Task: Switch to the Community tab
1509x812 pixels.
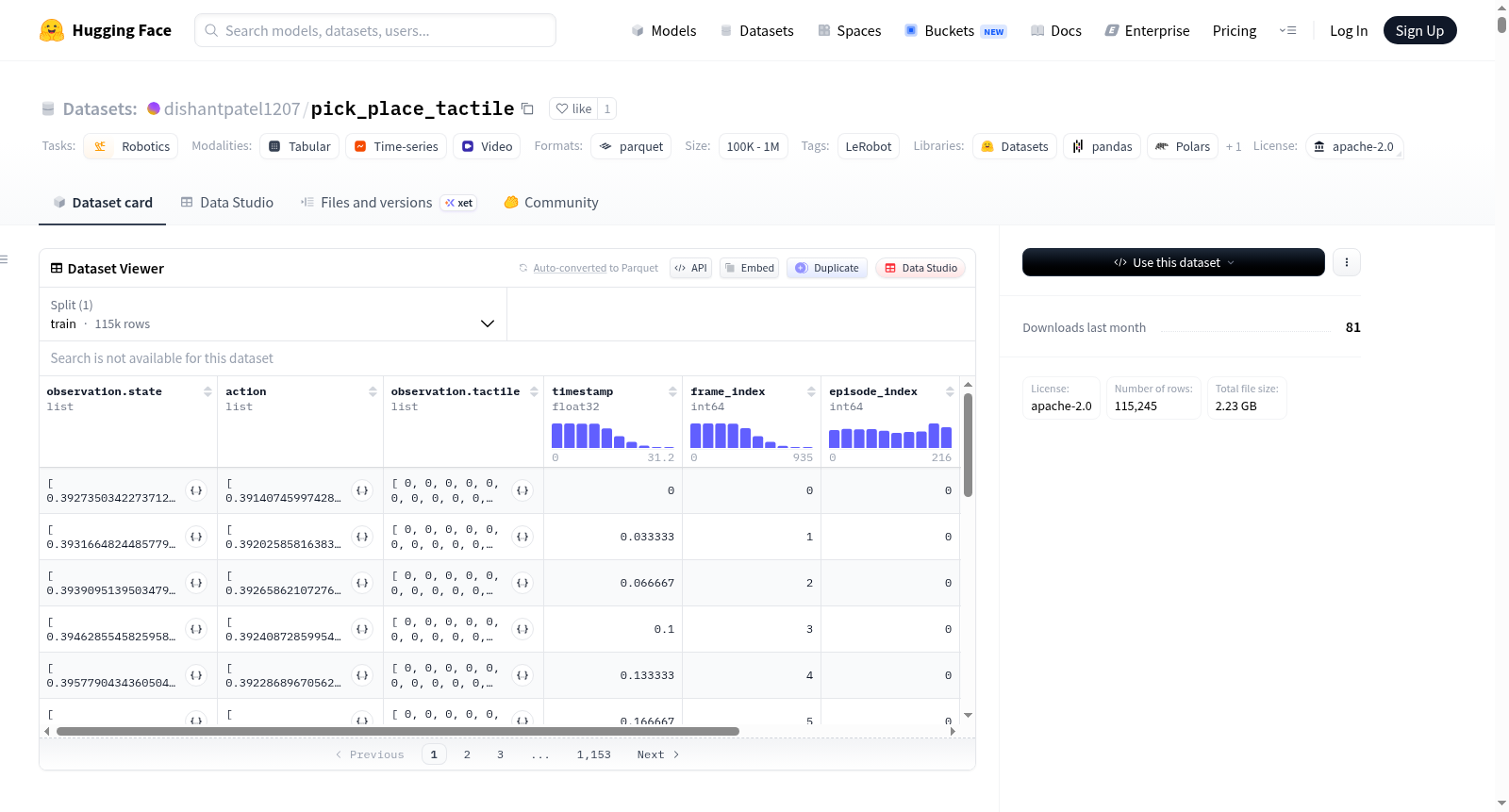Action: (x=551, y=202)
